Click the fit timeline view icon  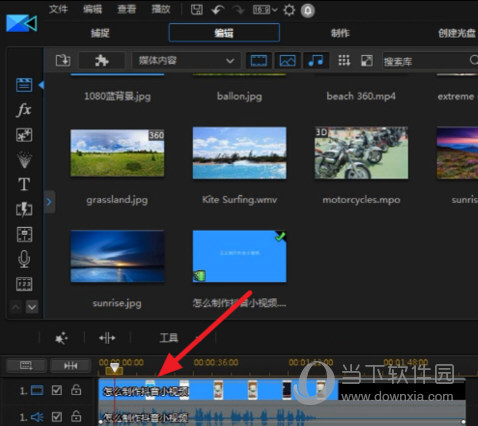[x=71, y=366]
